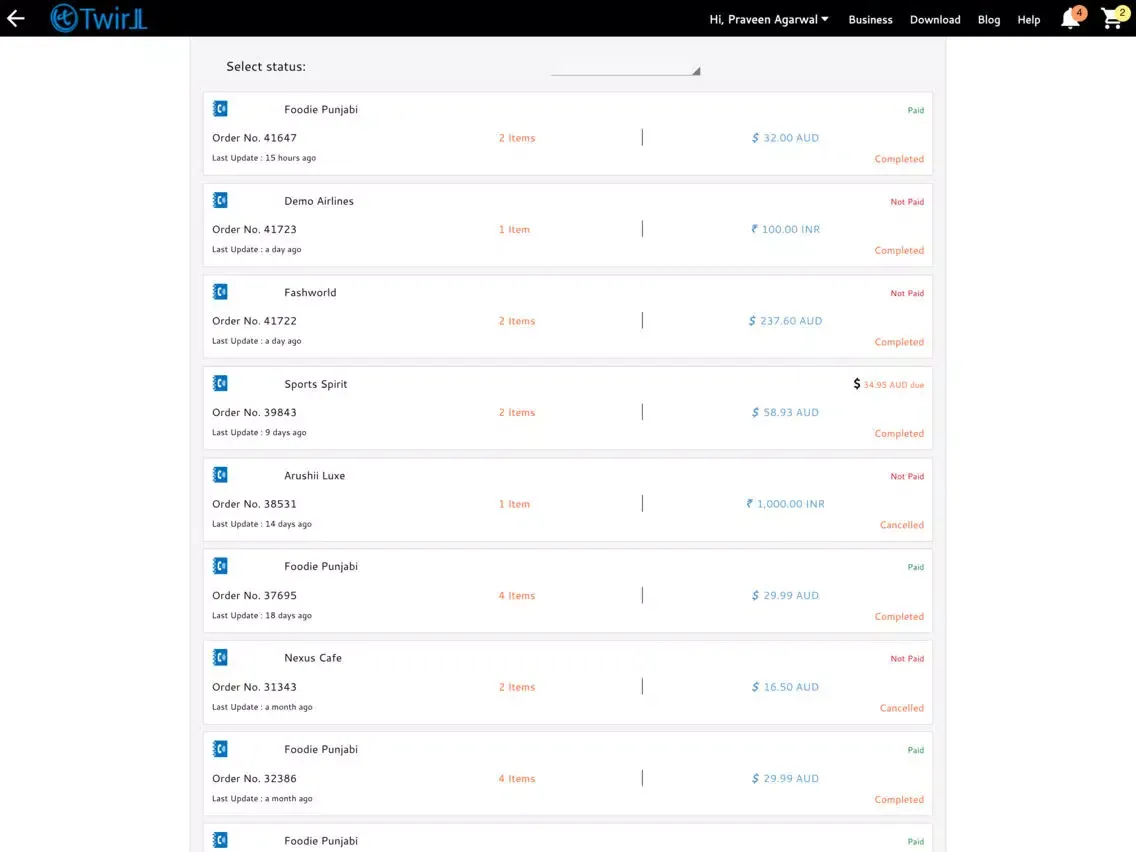Open the Praveen Agarwal account menu

coord(769,20)
